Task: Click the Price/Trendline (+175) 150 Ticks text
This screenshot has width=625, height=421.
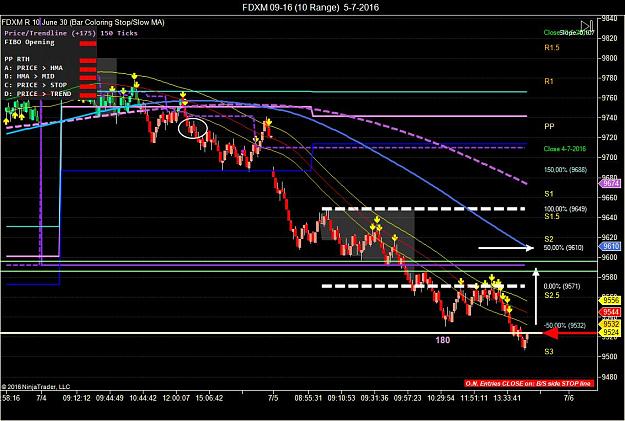Action: (71, 33)
